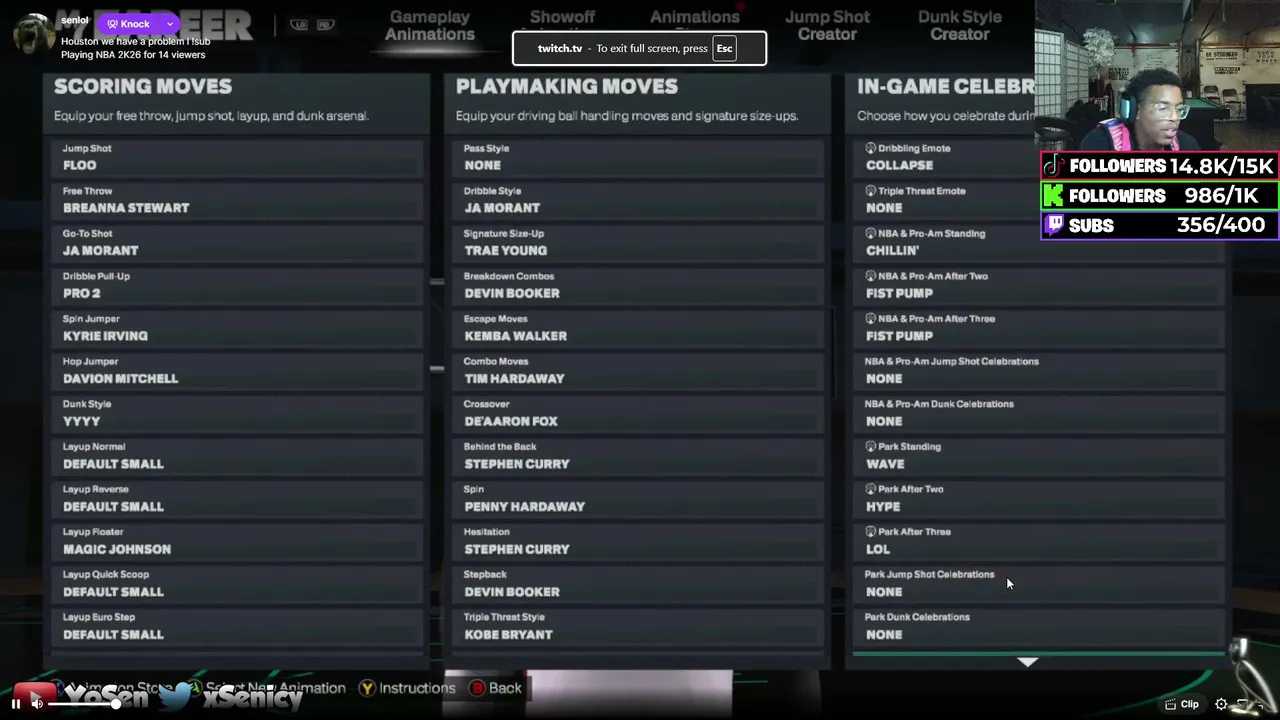The height and width of the screenshot is (720, 1280).
Task: Open the Spin Penny Hardaway row
Action: [639, 498]
